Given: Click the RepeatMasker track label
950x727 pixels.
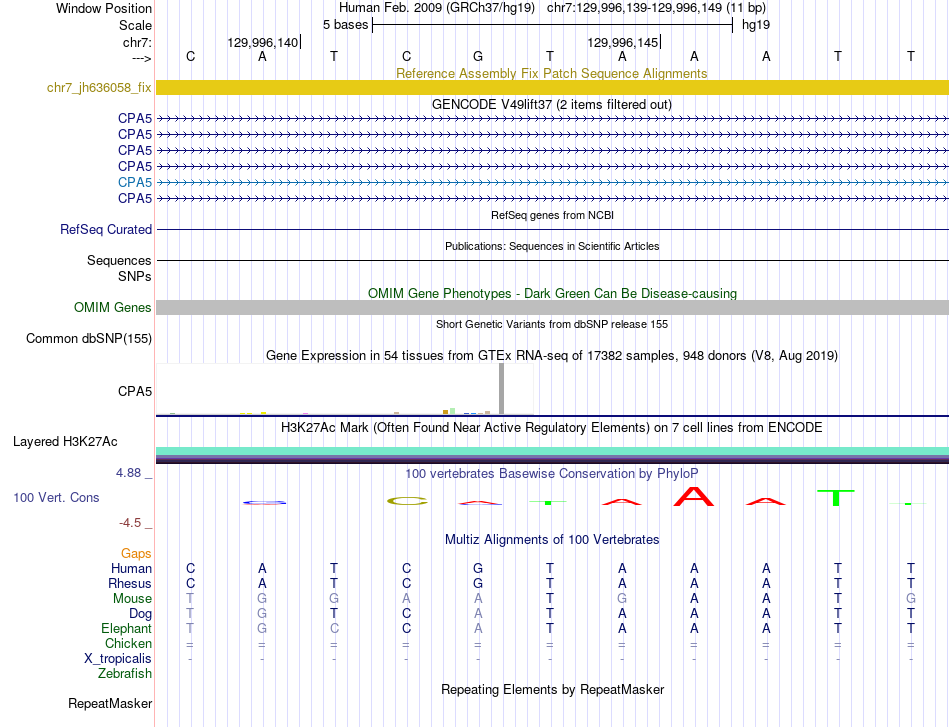Looking at the screenshot, I should [x=110, y=703].
